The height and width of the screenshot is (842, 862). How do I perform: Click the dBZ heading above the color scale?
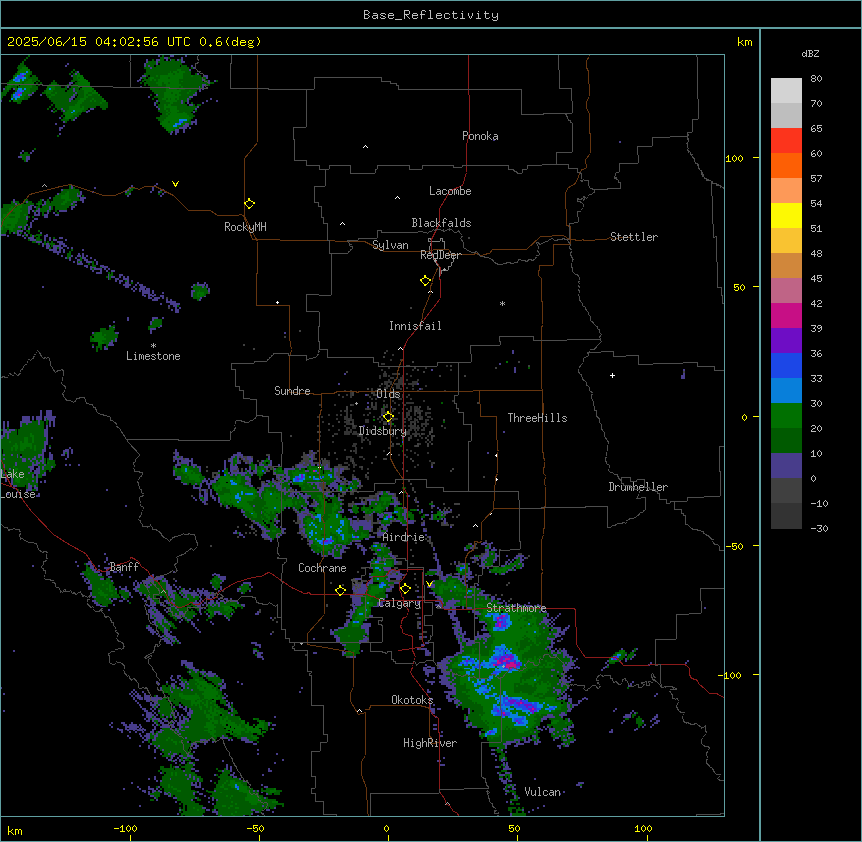pyautogui.click(x=810, y=53)
